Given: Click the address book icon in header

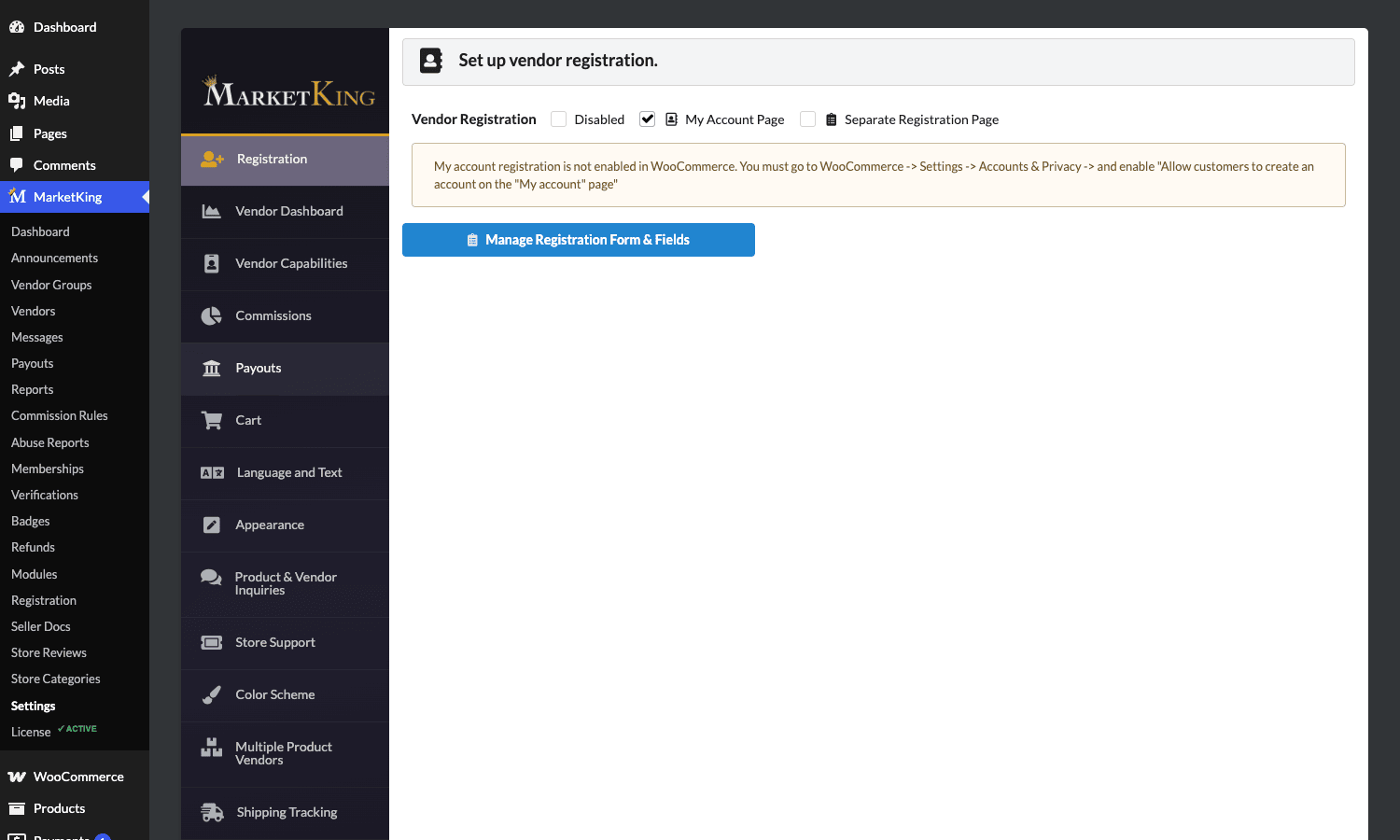Looking at the screenshot, I should tap(430, 61).
